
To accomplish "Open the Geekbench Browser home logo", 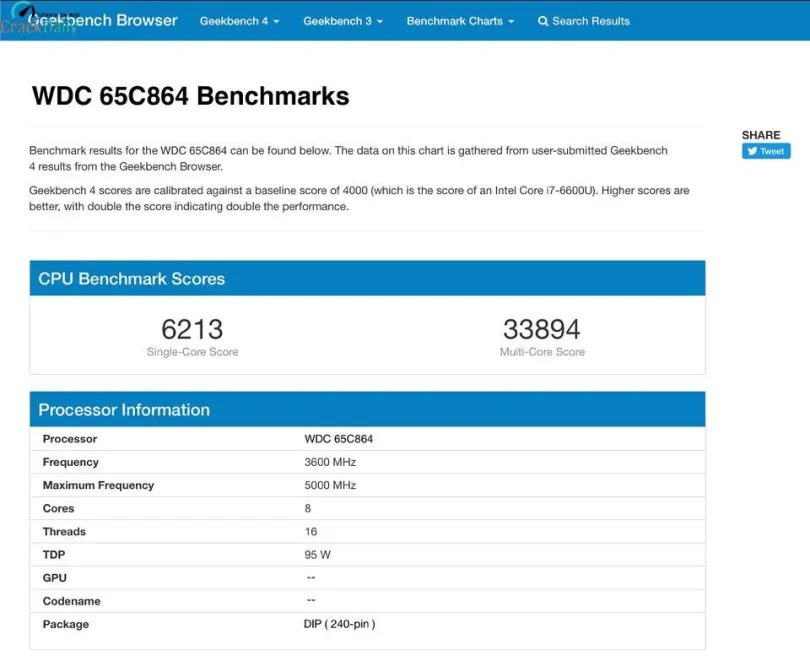I will point(102,21).
